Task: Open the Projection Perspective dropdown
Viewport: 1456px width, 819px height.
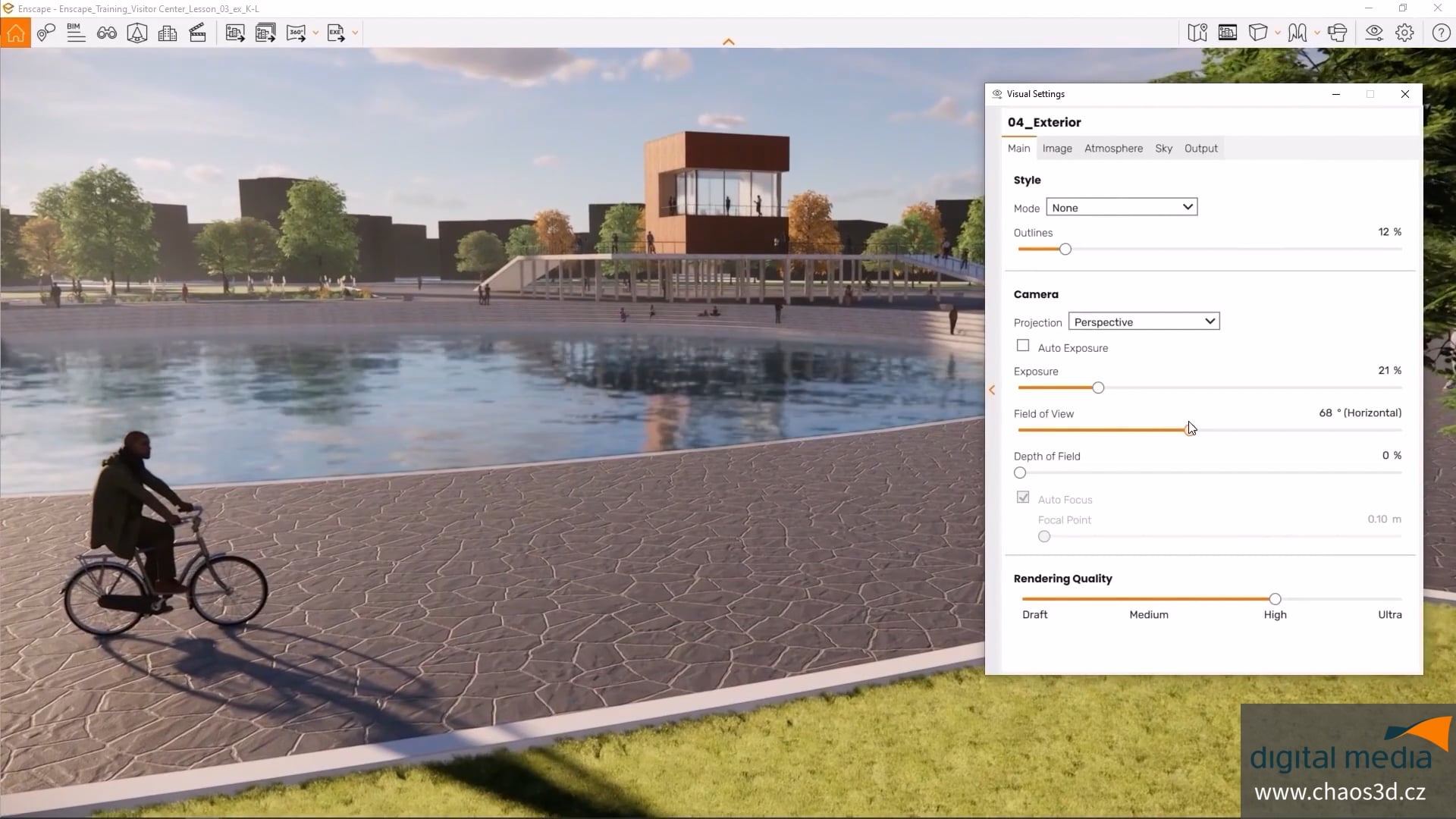Action: pyautogui.click(x=1144, y=322)
